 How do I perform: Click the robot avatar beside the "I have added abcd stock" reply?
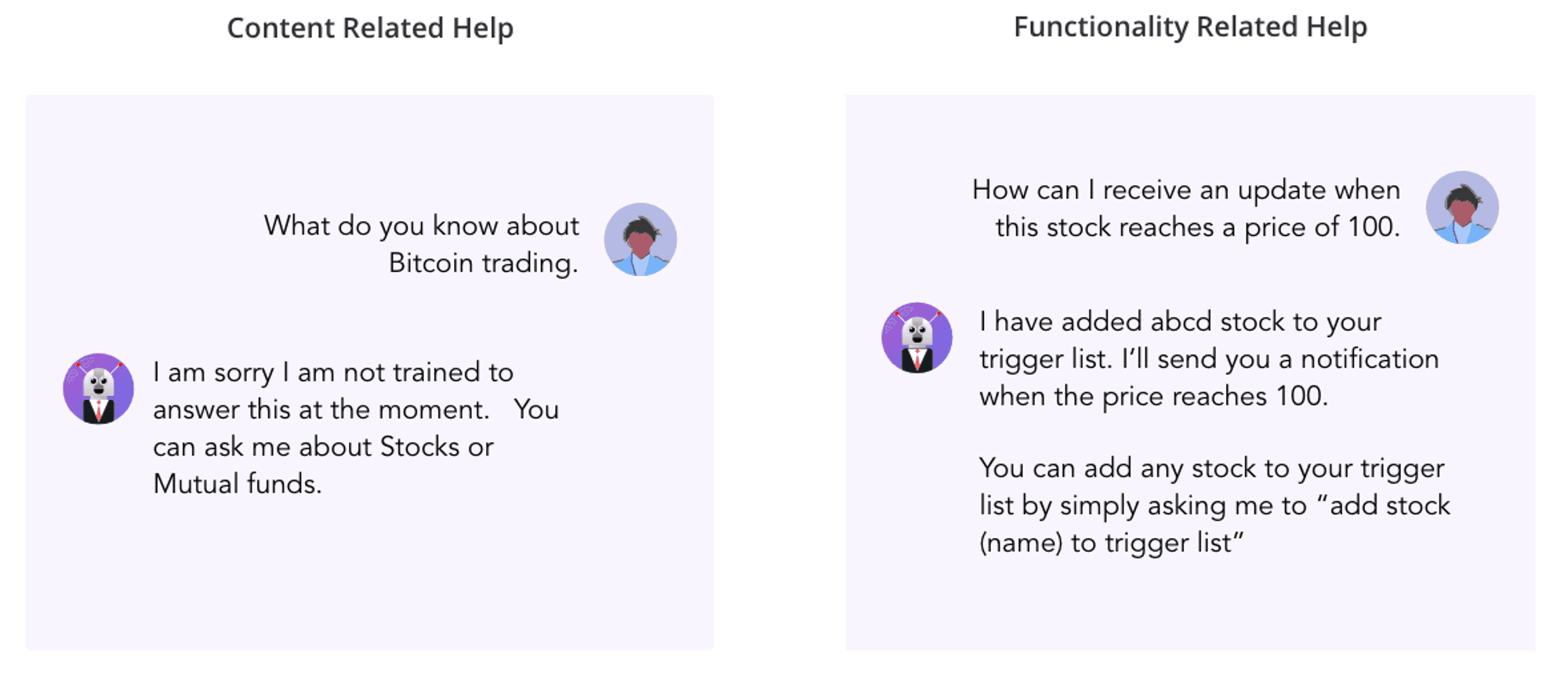(x=916, y=338)
